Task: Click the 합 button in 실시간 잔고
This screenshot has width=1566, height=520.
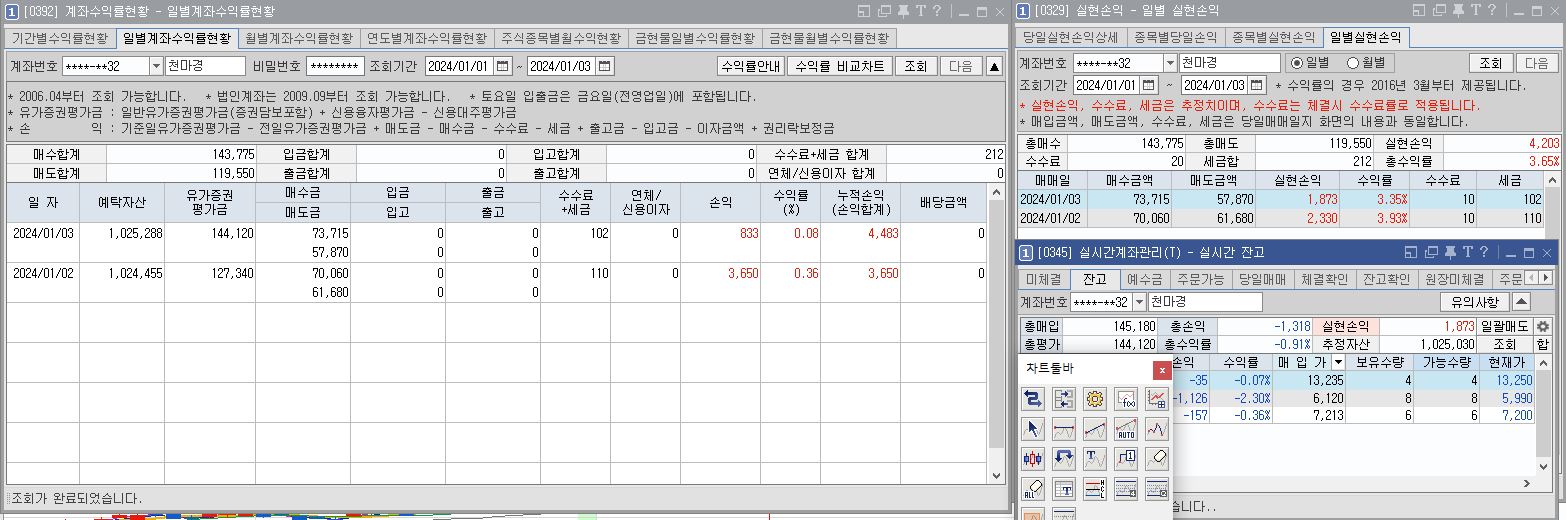Action: click(x=1543, y=344)
